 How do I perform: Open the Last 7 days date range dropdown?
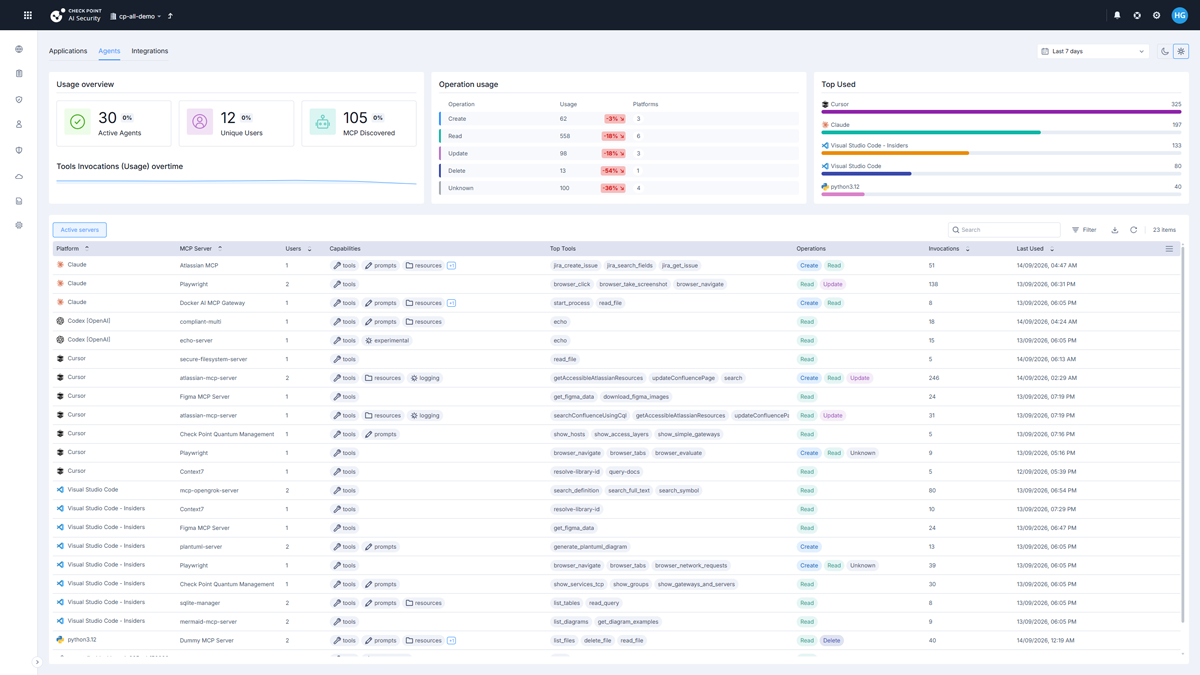click(x=1092, y=51)
